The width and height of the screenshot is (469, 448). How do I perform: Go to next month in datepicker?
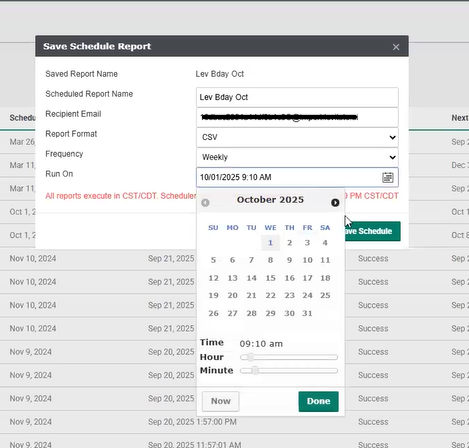[335, 202]
